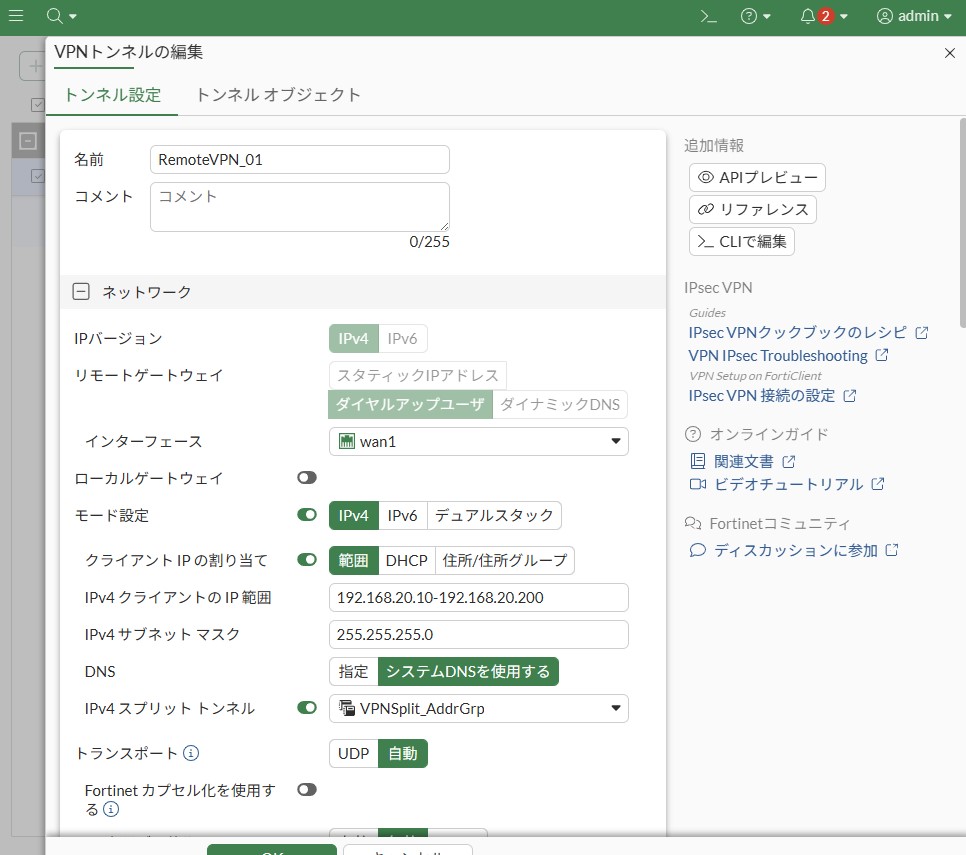Screen dimensions: 966x855
Task: Open the インターフェース wan1 dropdown
Action: pos(478,441)
